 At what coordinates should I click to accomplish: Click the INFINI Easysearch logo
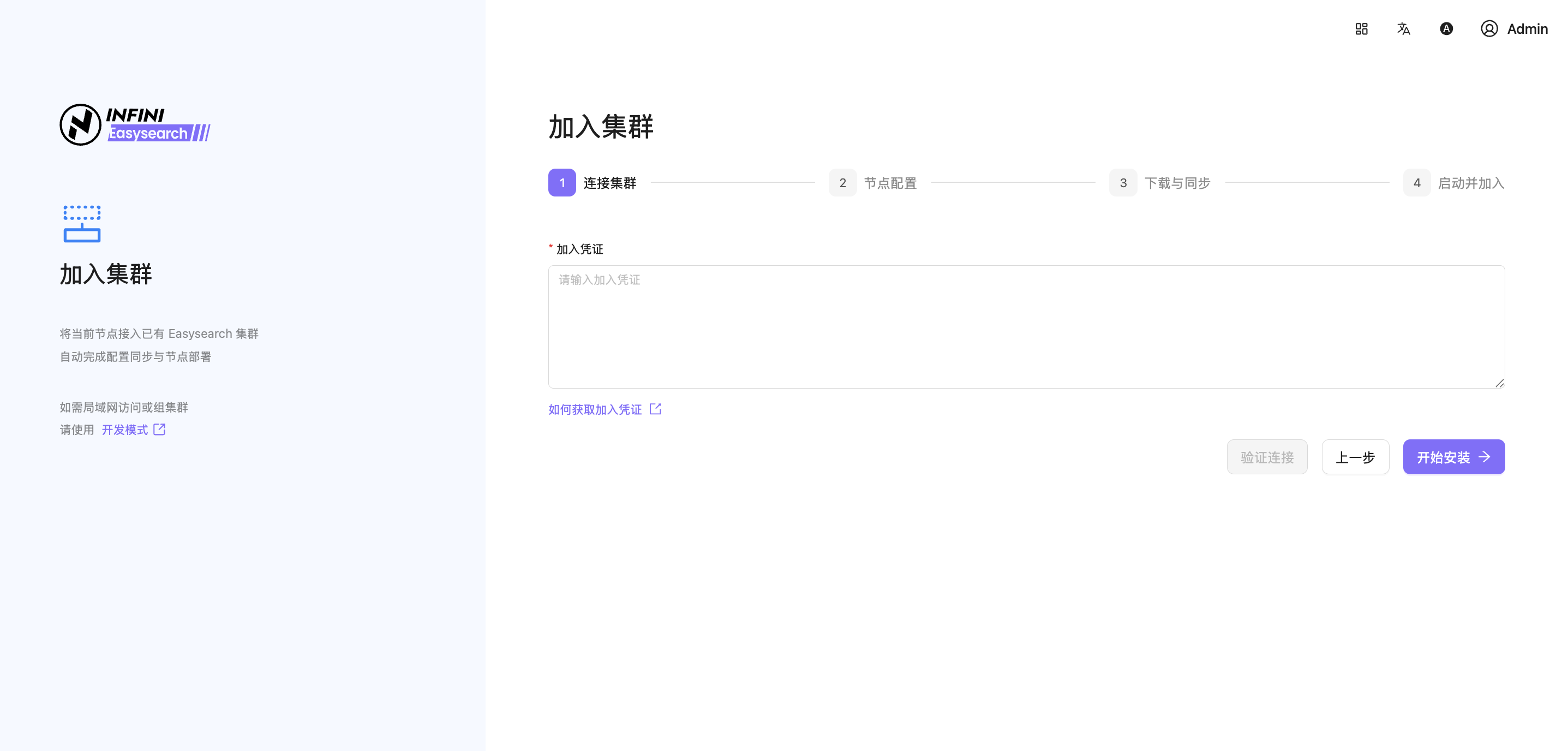[135, 124]
